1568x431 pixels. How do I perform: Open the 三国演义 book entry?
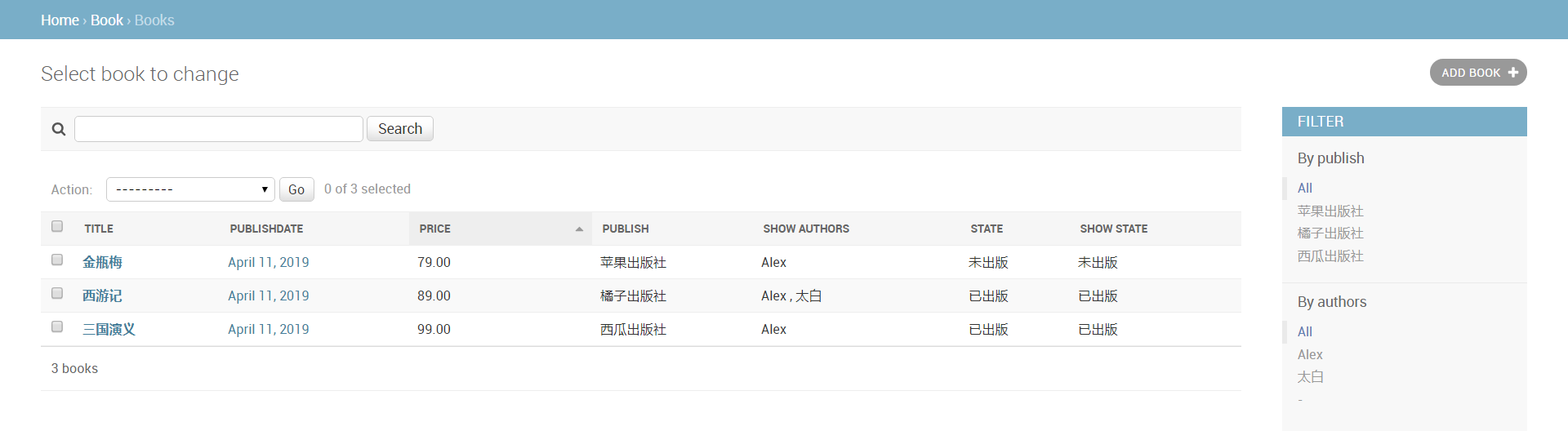point(109,330)
